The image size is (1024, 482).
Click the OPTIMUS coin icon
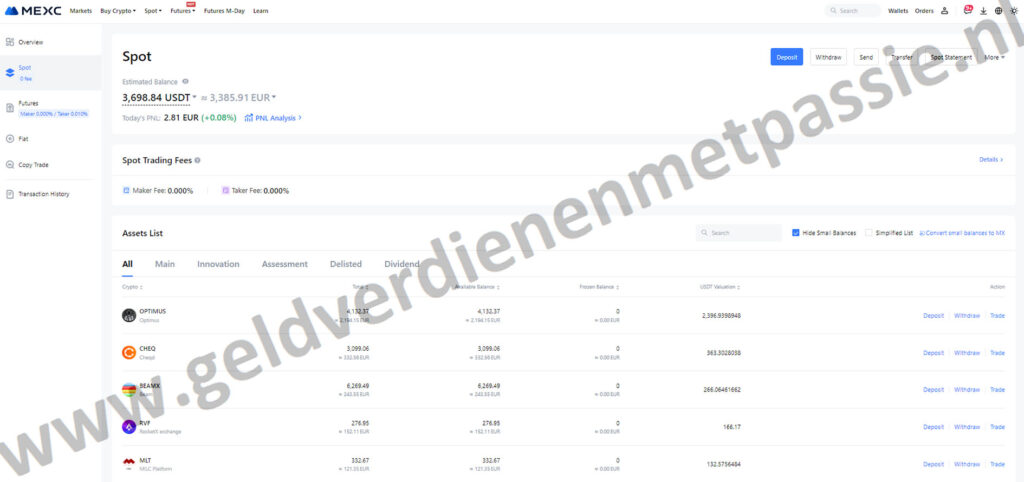[x=129, y=315]
